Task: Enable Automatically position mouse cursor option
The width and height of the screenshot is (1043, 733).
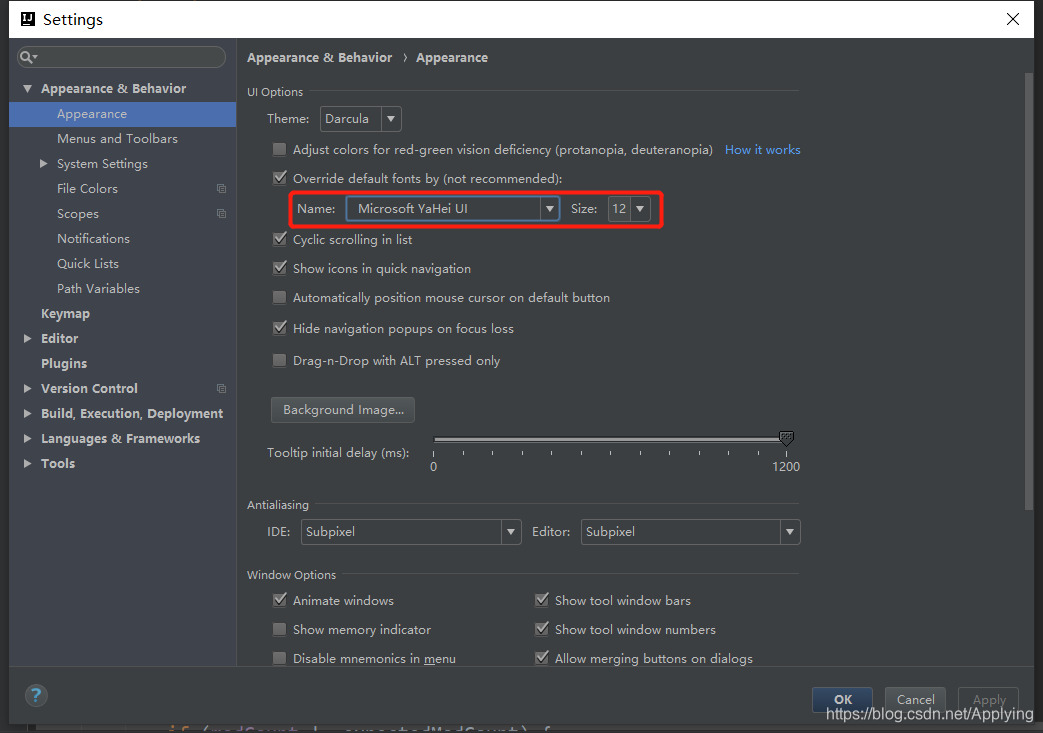Action: pyautogui.click(x=279, y=297)
